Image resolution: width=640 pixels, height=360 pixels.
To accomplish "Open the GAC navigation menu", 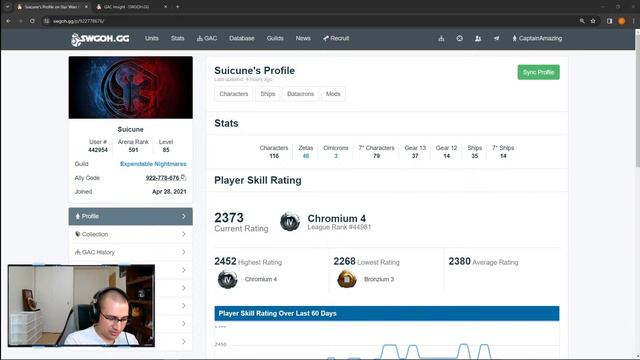I will [x=207, y=38].
